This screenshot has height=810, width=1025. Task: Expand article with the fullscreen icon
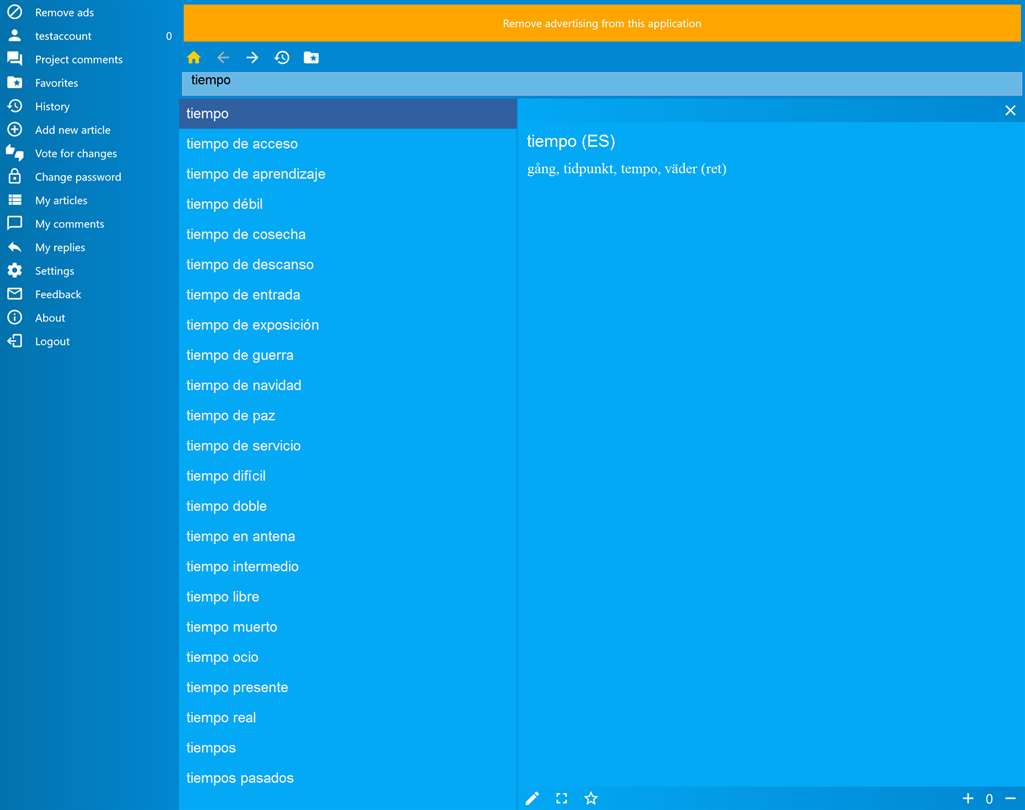[562, 798]
